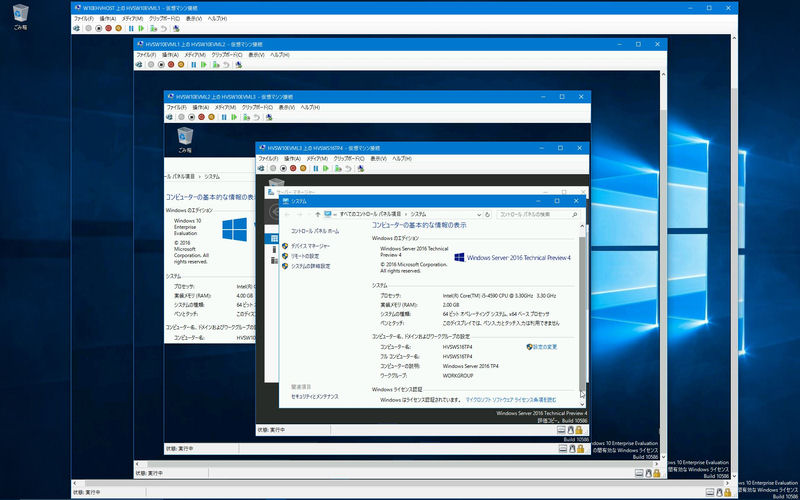Click Dashboard icon in Server Manager sidebar

pos(274,238)
